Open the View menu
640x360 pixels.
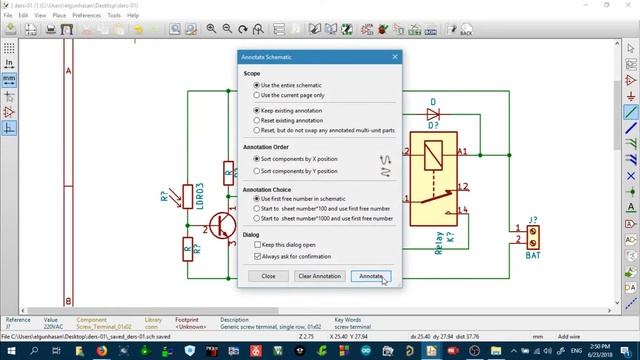[40, 16]
